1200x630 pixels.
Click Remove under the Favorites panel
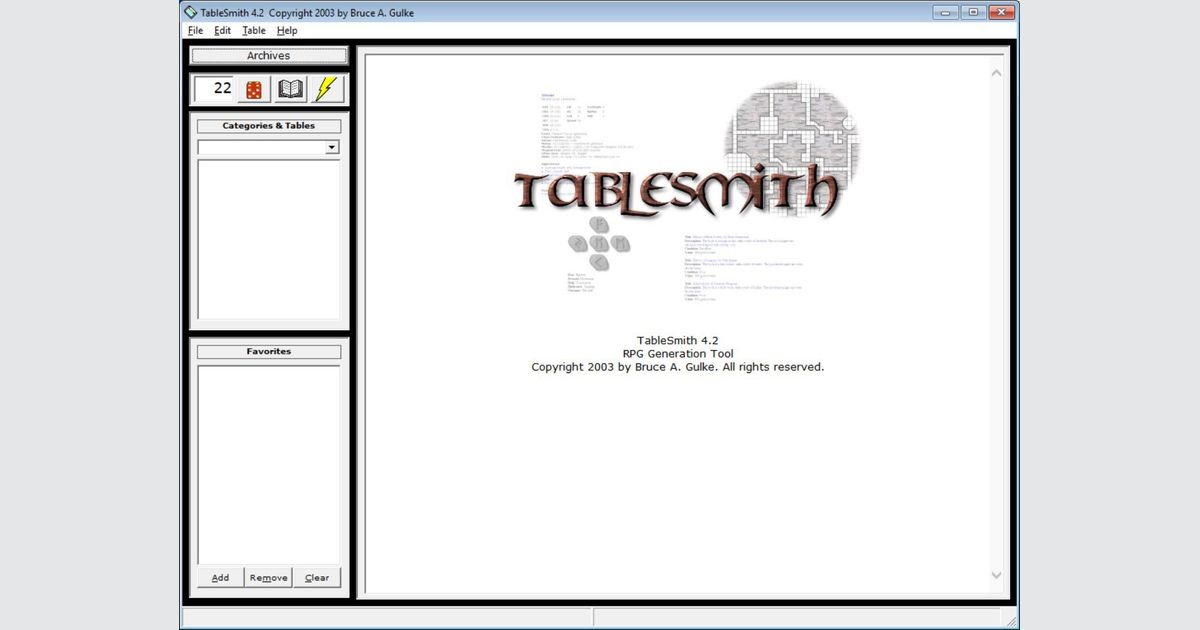(267, 577)
